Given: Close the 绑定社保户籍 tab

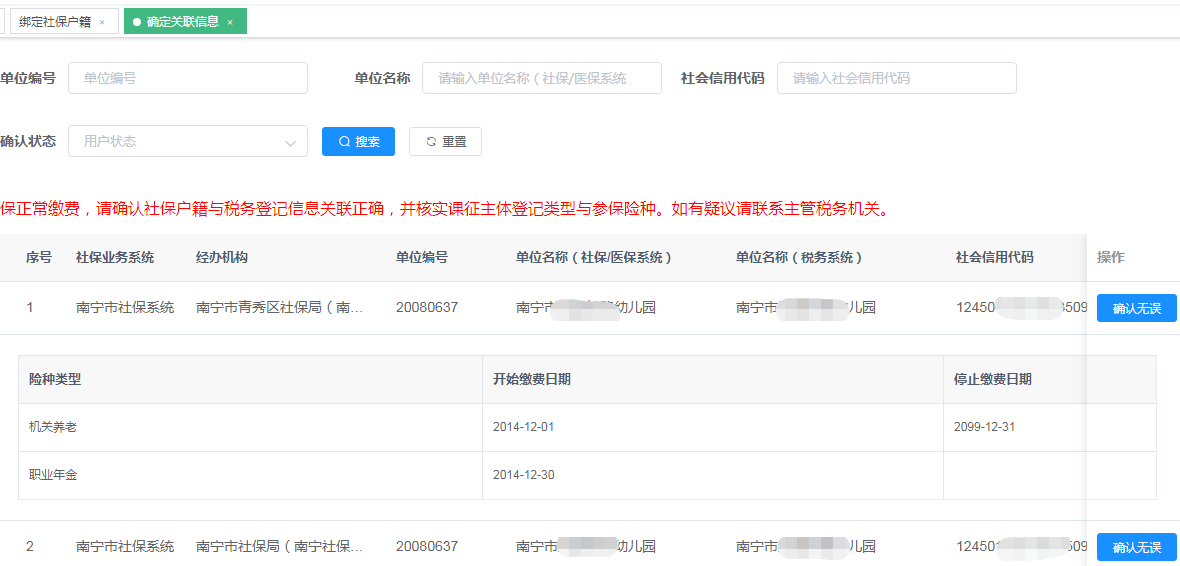Looking at the screenshot, I should [x=102, y=22].
